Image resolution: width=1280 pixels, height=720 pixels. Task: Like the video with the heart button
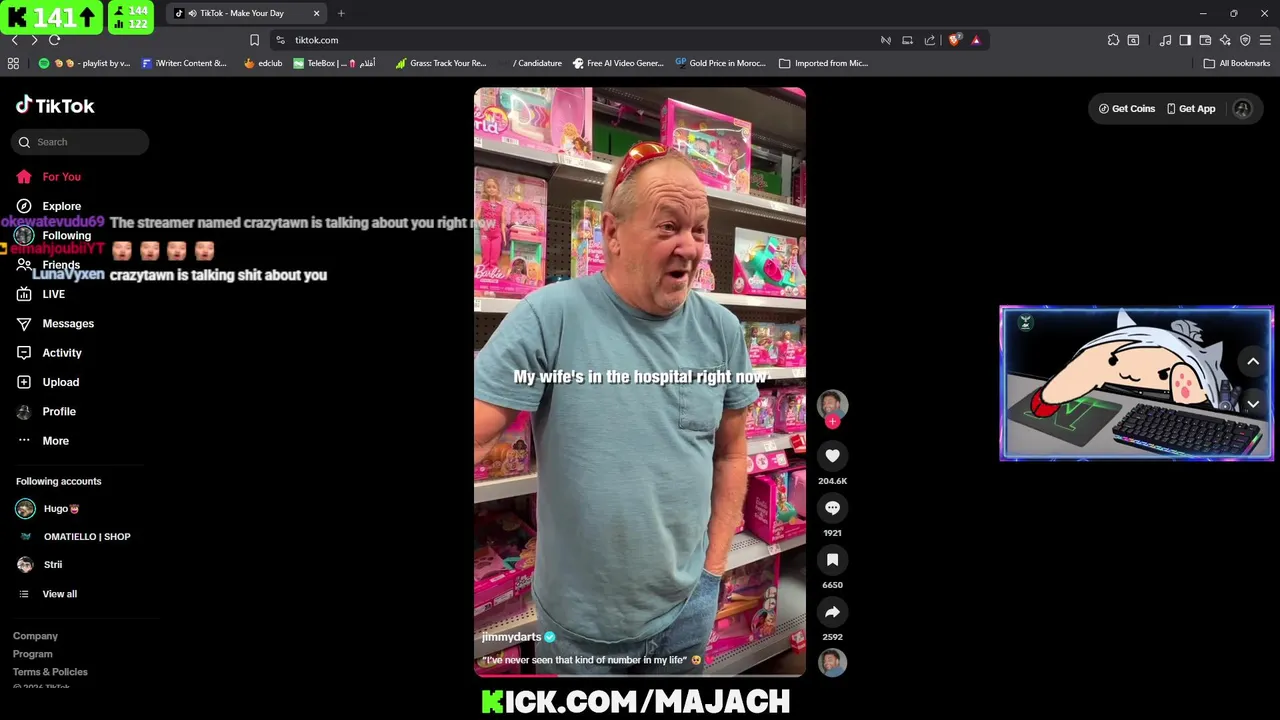[x=832, y=456]
